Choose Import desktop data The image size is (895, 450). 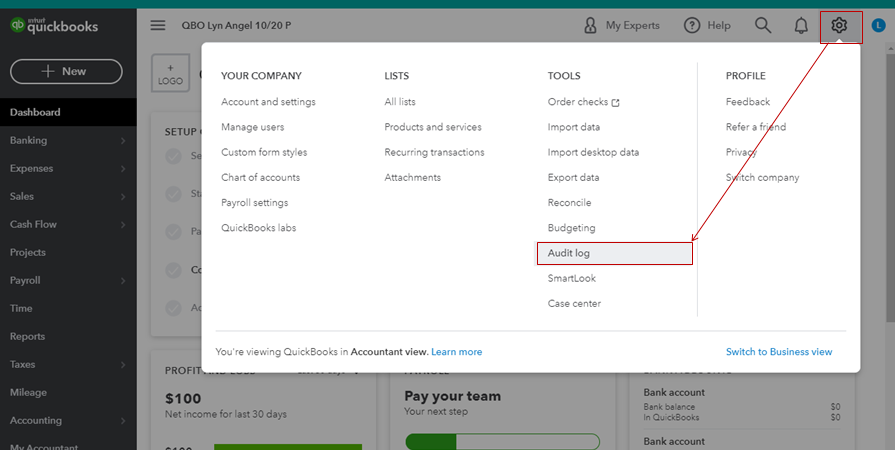click(x=593, y=152)
